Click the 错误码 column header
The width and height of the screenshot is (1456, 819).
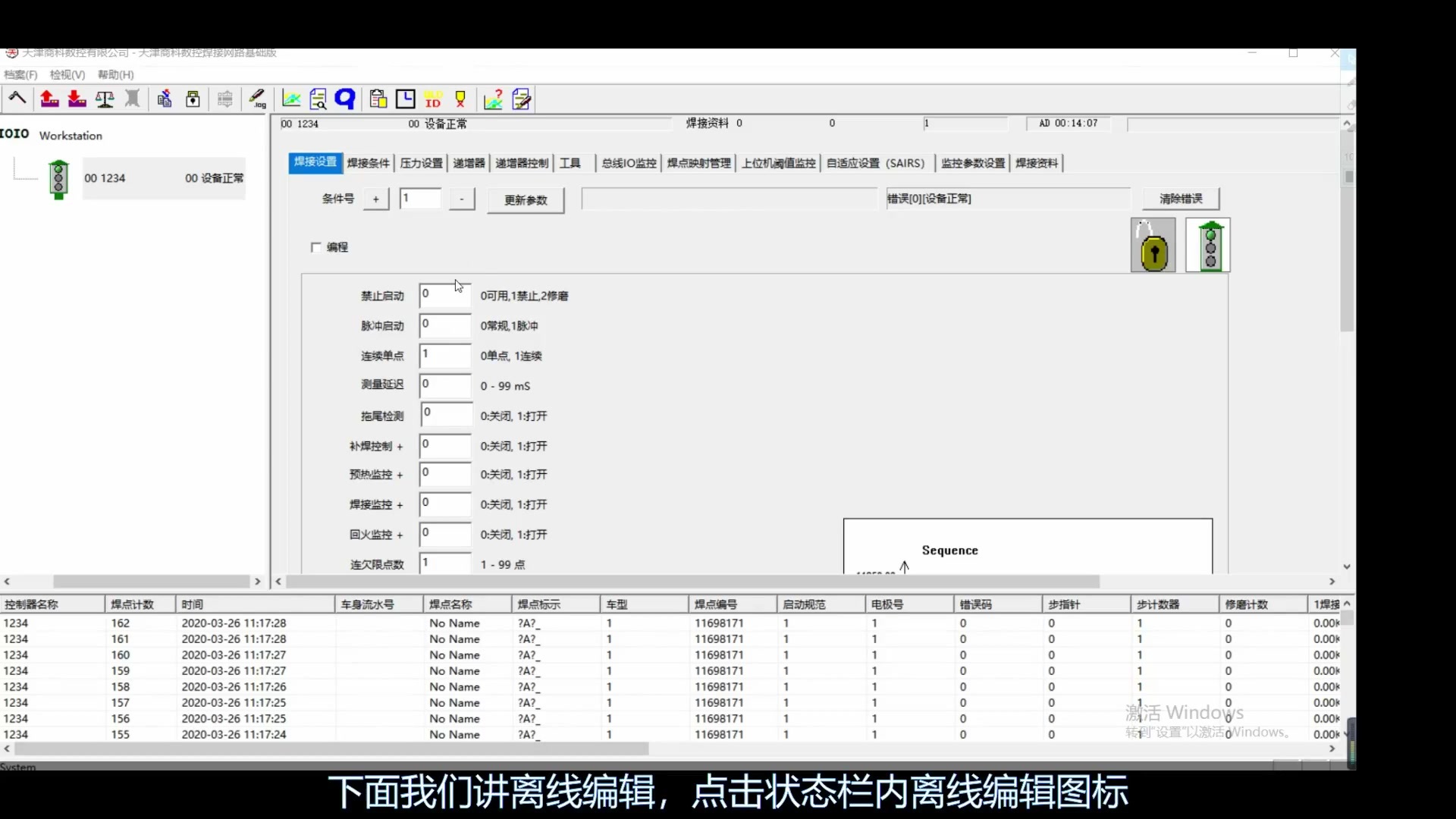tap(998, 604)
